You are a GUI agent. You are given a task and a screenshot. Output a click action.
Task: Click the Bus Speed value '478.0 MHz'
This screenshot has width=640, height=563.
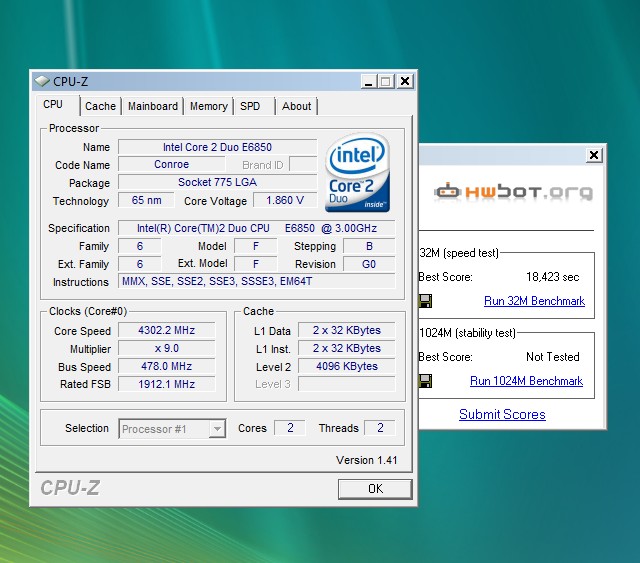point(167,366)
